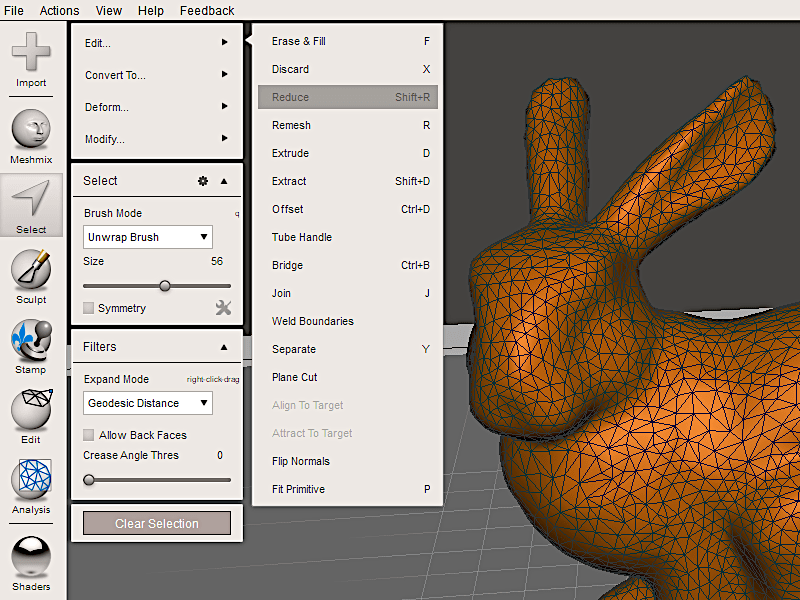Click the brush Size slider handle
The height and width of the screenshot is (600, 800).
(164, 286)
